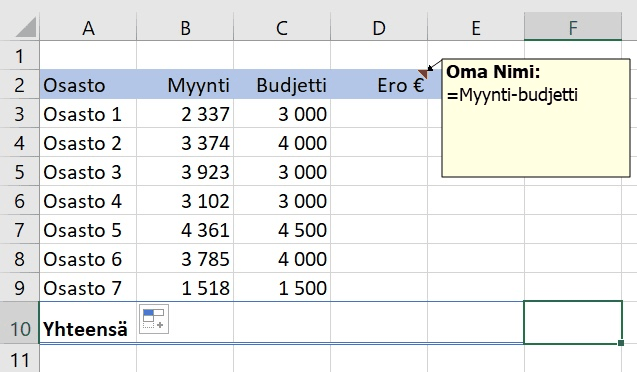
Task: Click the sales value 4 361
Action: coord(185,229)
